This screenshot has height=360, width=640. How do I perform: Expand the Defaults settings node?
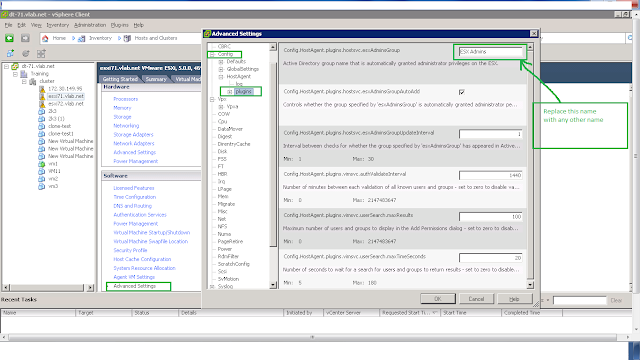coord(221,62)
